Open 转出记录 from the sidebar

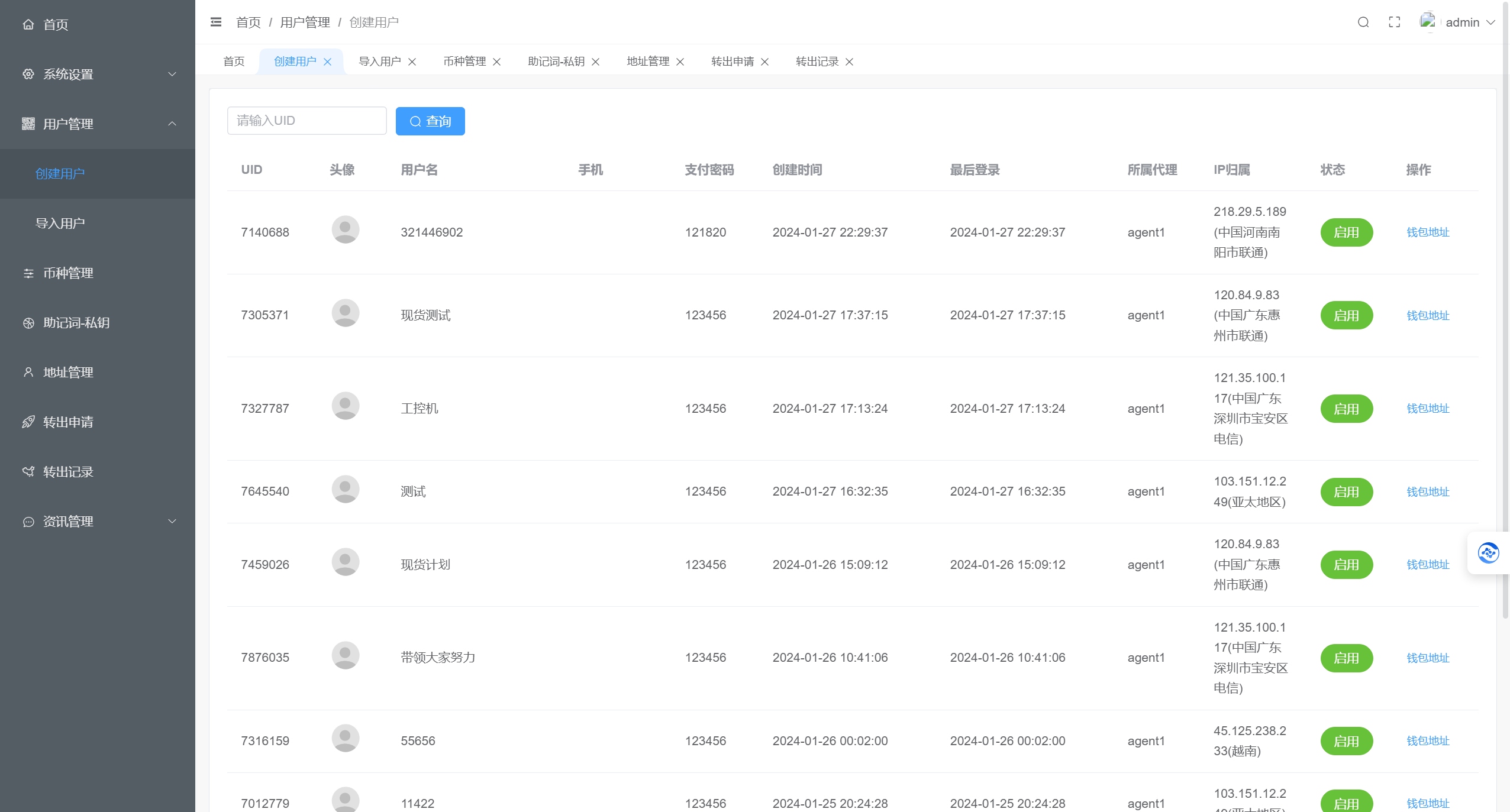point(68,472)
